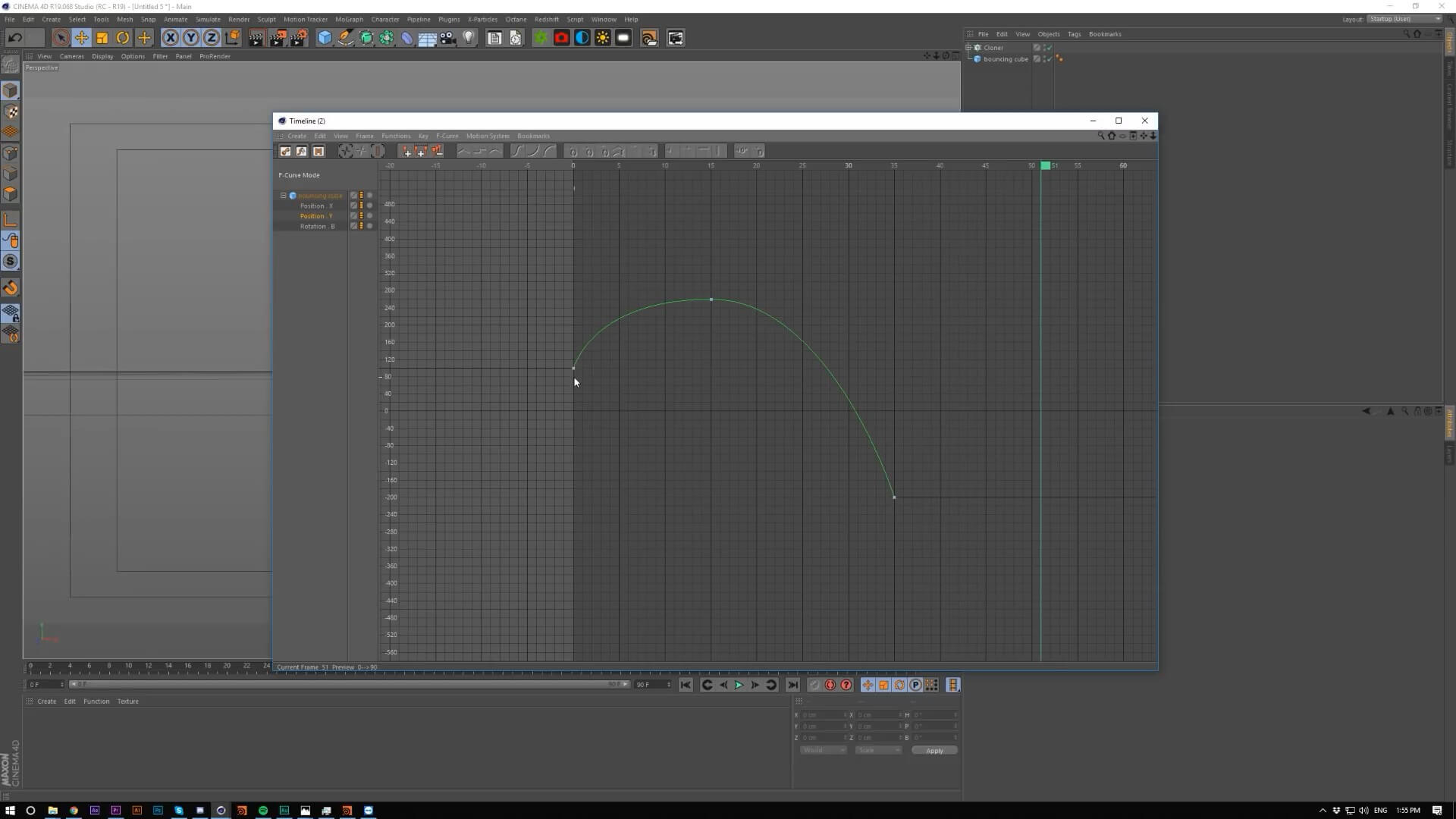Toggle X-axis lock in toolbar
The width and height of the screenshot is (1456, 819).
click(171, 38)
